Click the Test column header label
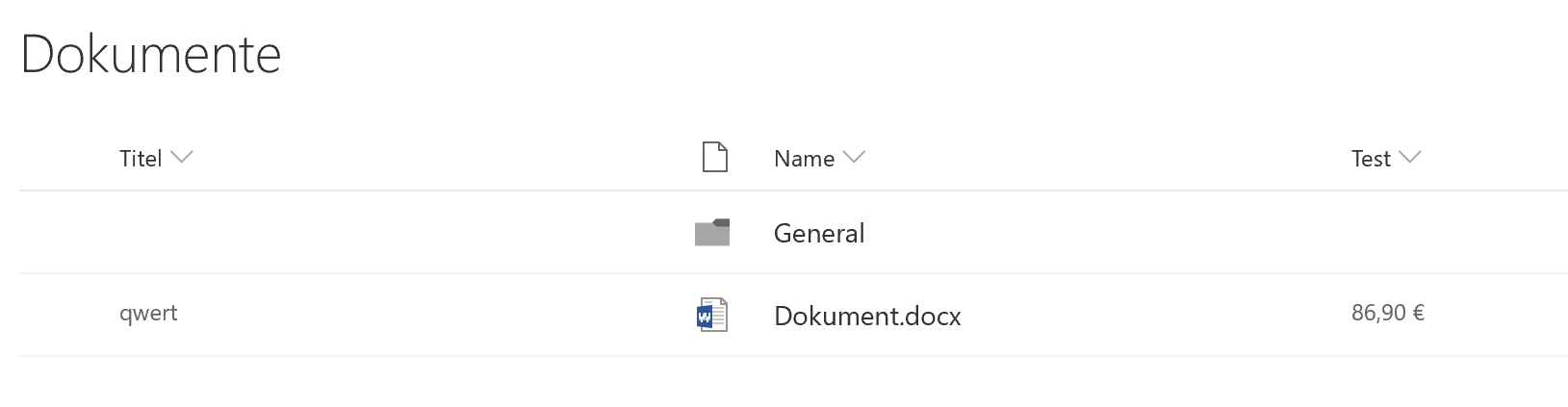This screenshot has height=407, width=1568. (x=1371, y=159)
